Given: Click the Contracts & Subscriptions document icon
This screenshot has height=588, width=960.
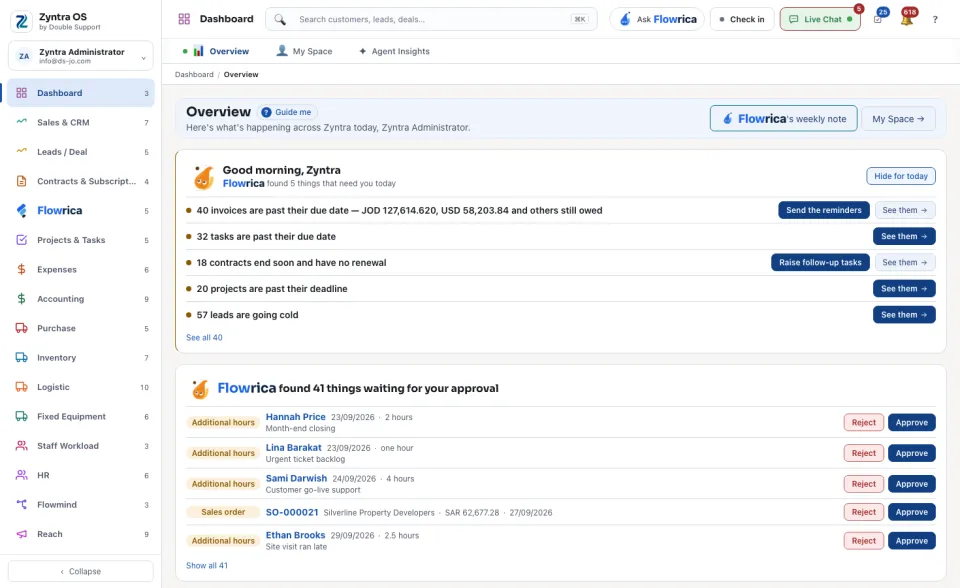Looking at the screenshot, I should [21, 181].
